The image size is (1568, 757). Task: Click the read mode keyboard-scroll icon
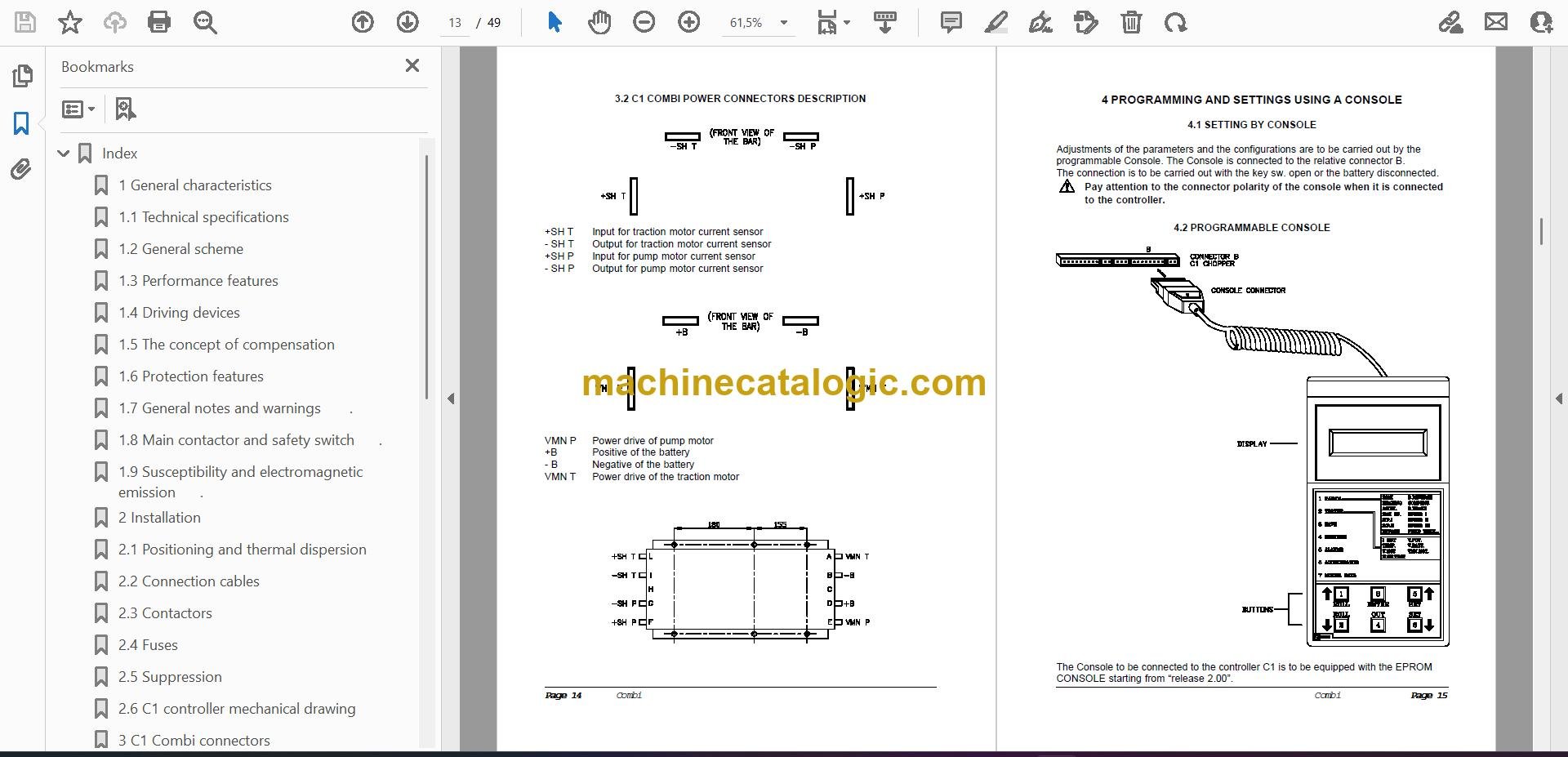click(x=885, y=22)
